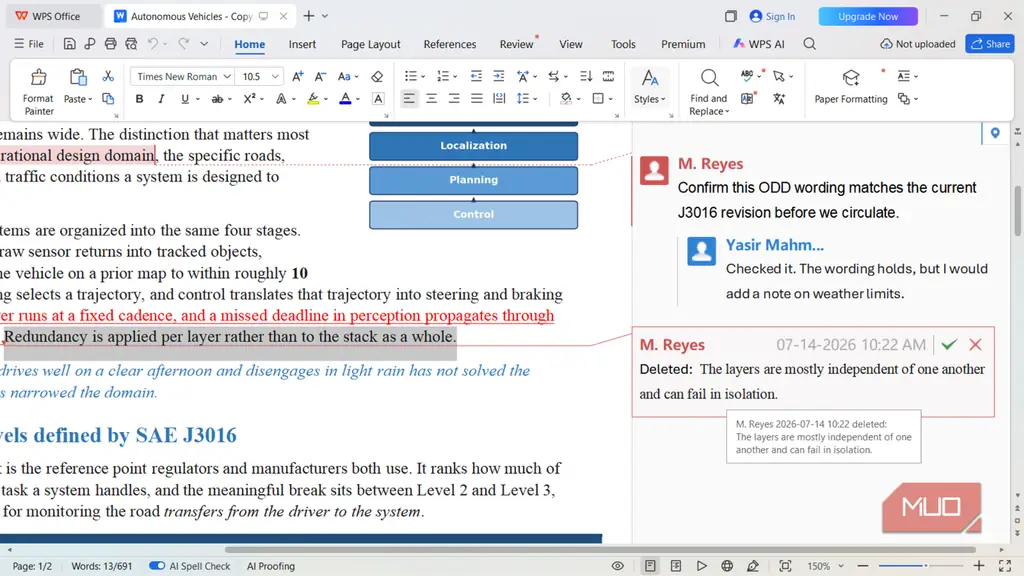Open the File menu
Image resolution: width=1024 pixels, height=576 pixels.
(x=29, y=44)
